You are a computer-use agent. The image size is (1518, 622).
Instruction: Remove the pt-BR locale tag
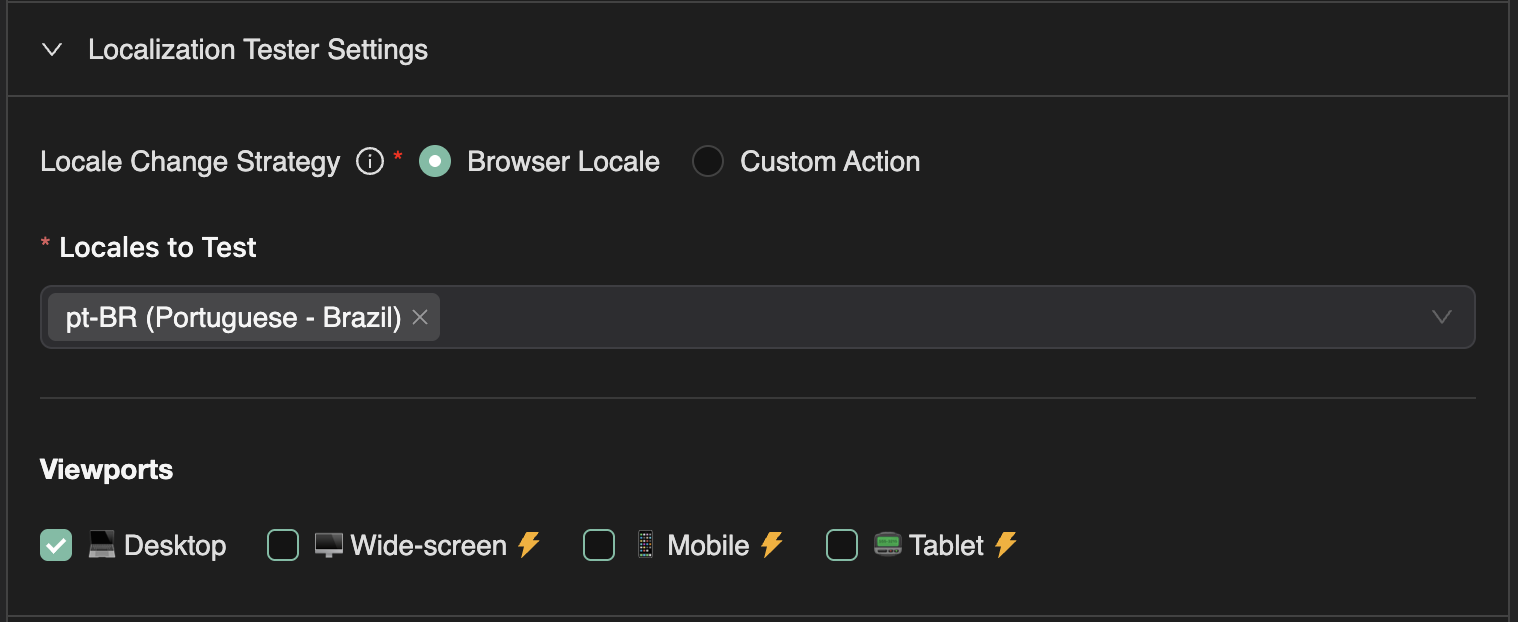[420, 317]
